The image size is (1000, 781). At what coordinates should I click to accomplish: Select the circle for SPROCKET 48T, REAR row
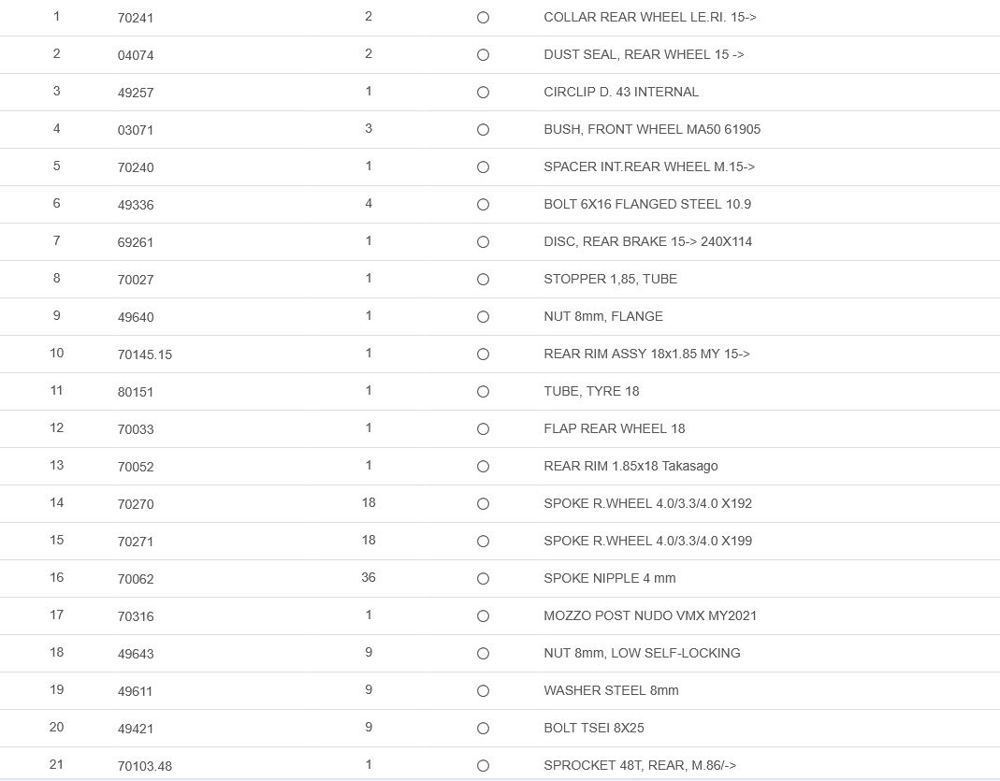click(483, 766)
